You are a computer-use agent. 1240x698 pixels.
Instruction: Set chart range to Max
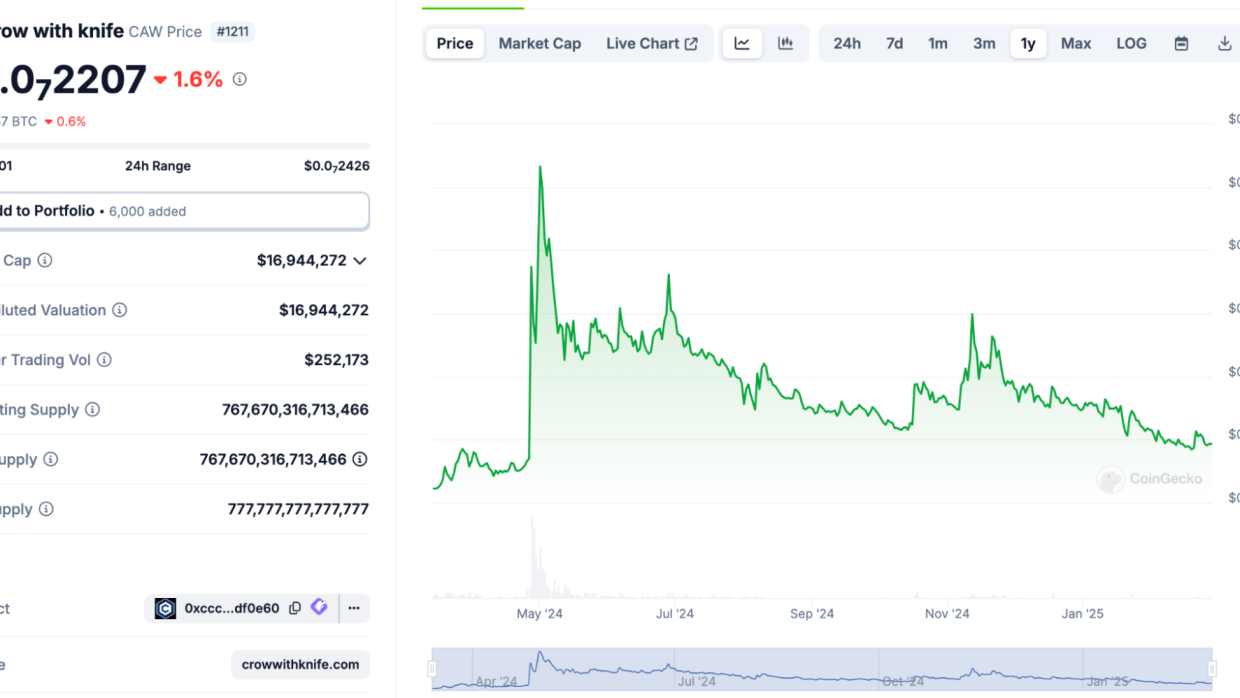[1076, 43]
